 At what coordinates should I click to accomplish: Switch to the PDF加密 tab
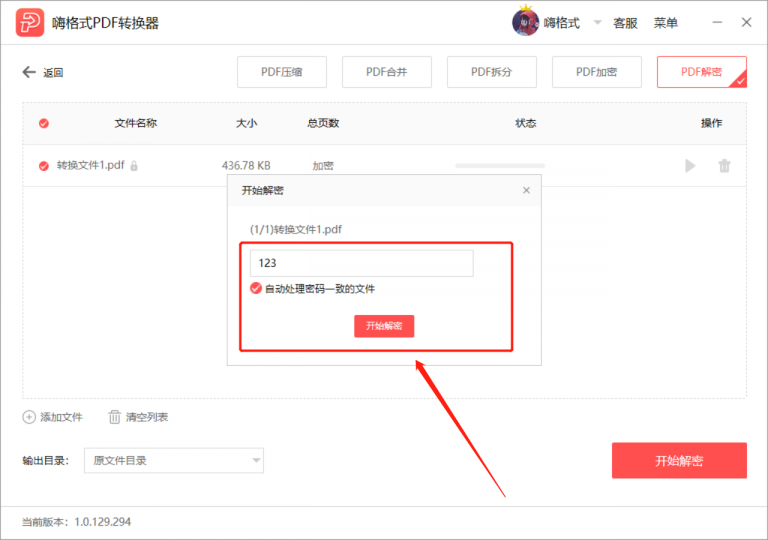click(597, 72)
